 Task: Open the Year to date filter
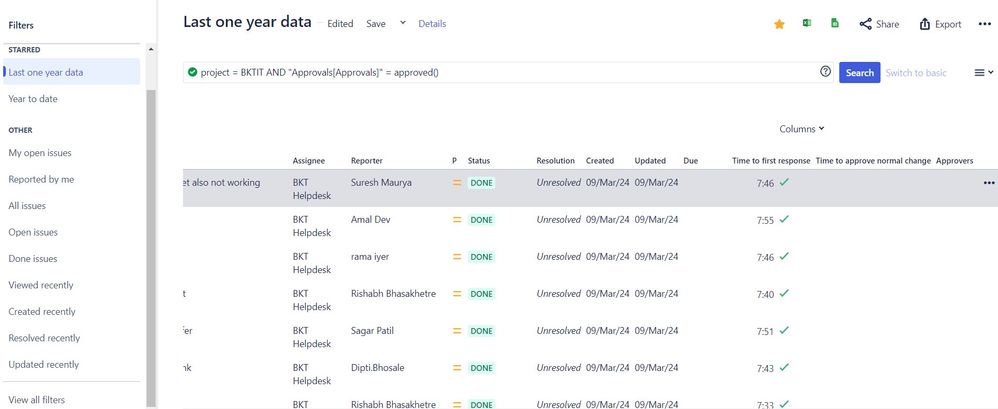[32, 99]
